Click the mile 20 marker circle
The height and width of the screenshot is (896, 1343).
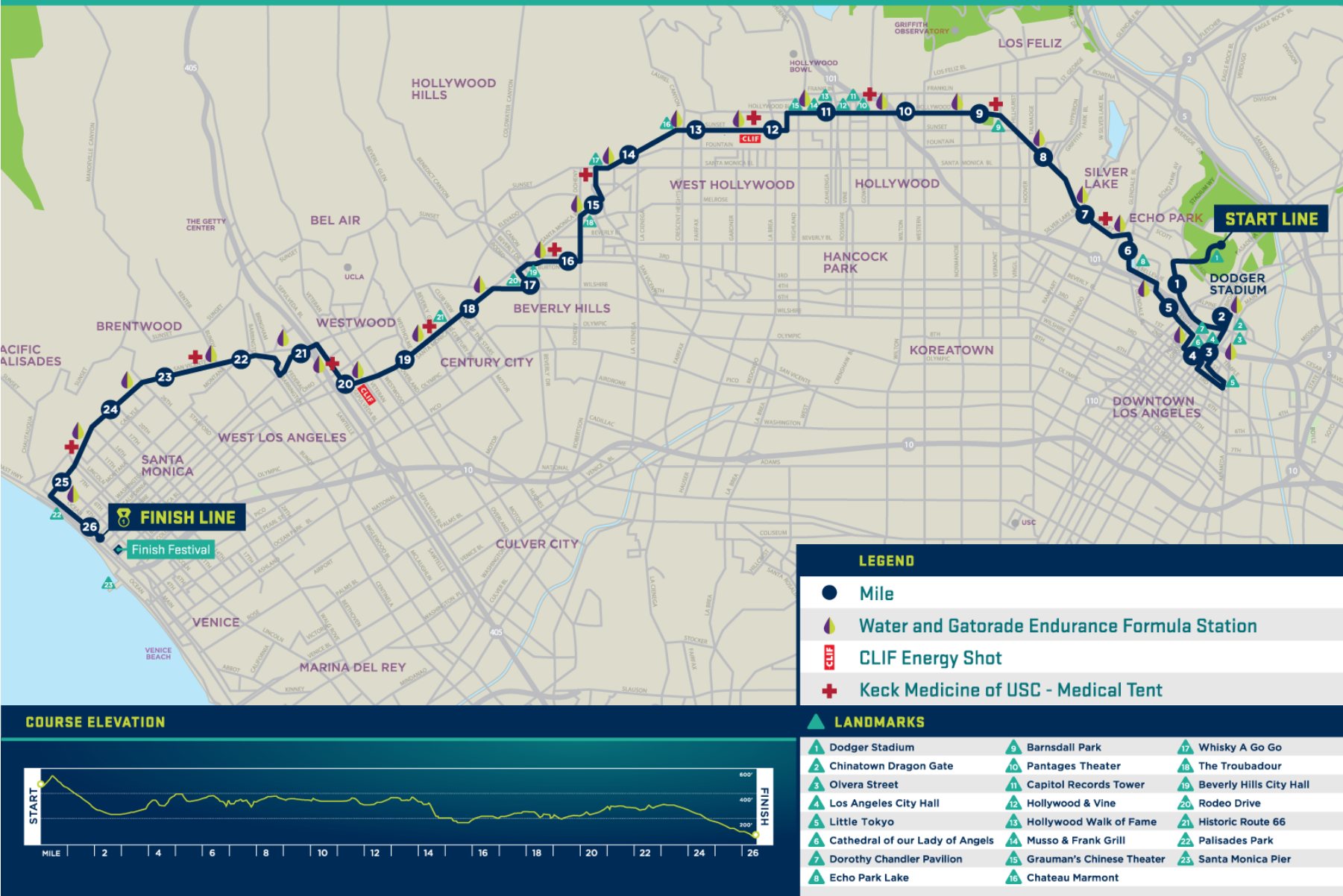[345, 385]
